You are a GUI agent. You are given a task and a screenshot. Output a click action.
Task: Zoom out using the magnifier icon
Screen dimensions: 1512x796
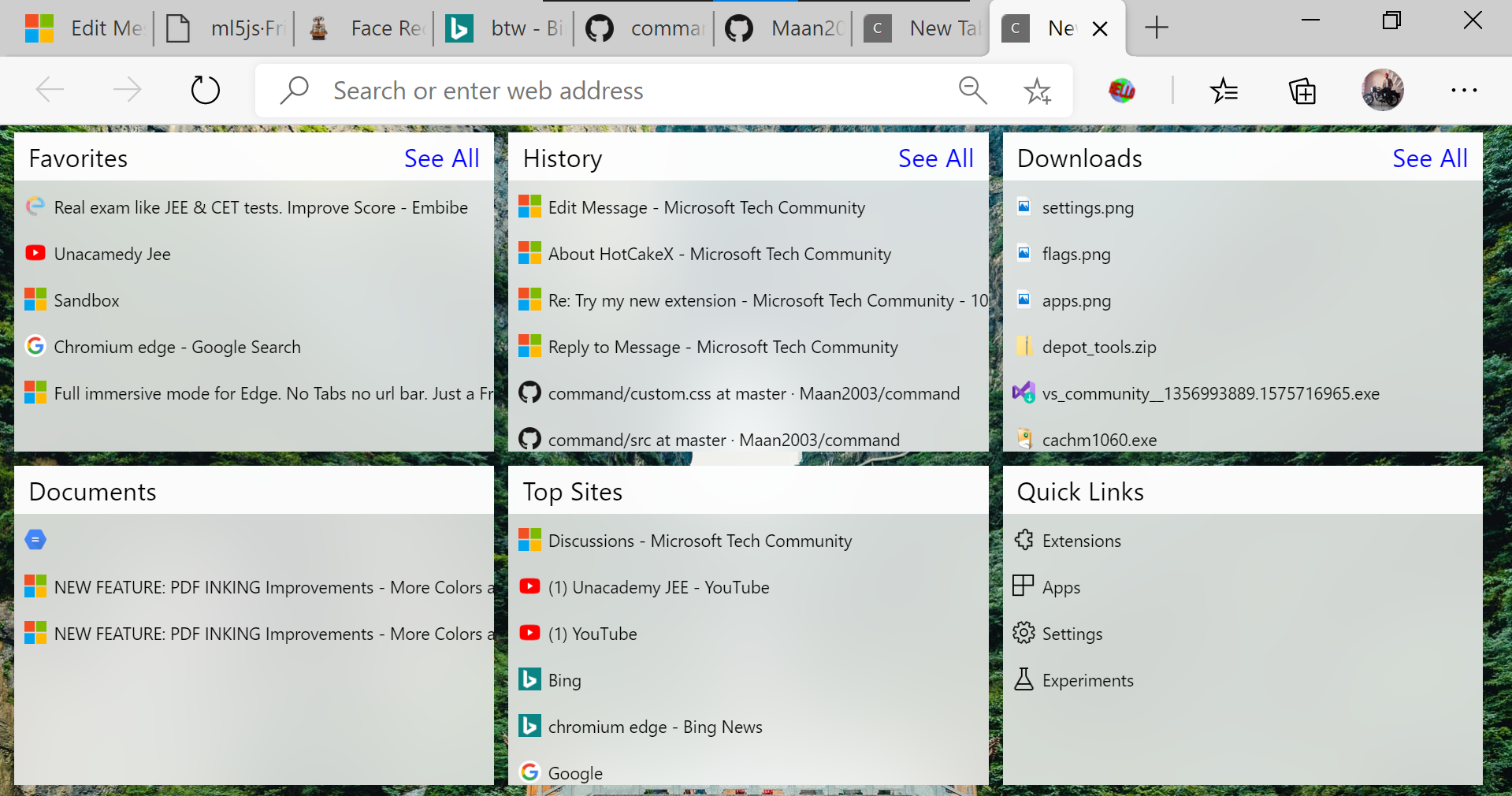coord(972,90)
